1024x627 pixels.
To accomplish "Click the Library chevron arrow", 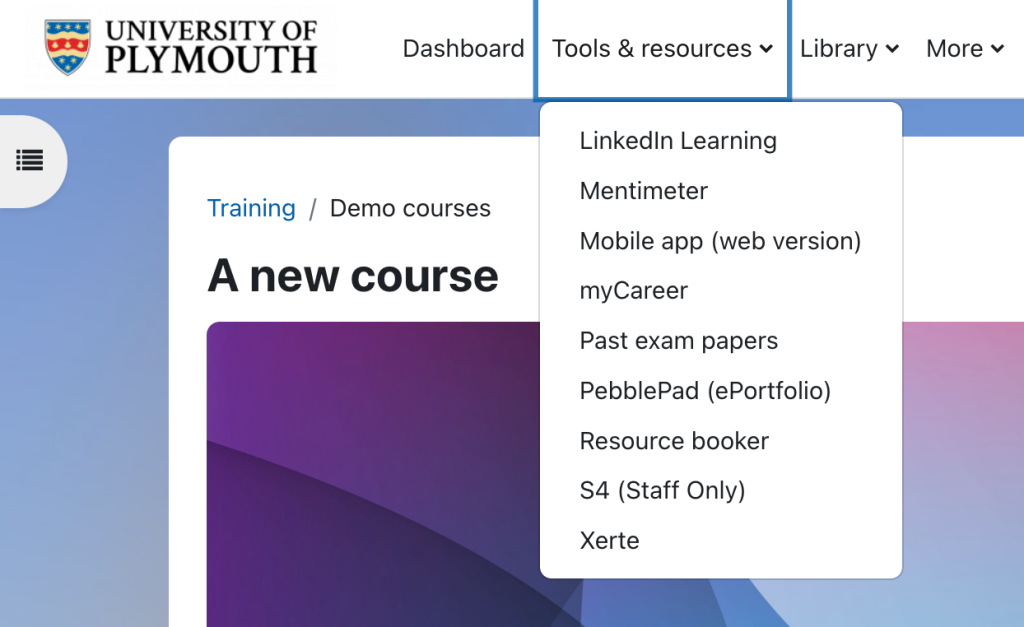I will click(892, 49).
